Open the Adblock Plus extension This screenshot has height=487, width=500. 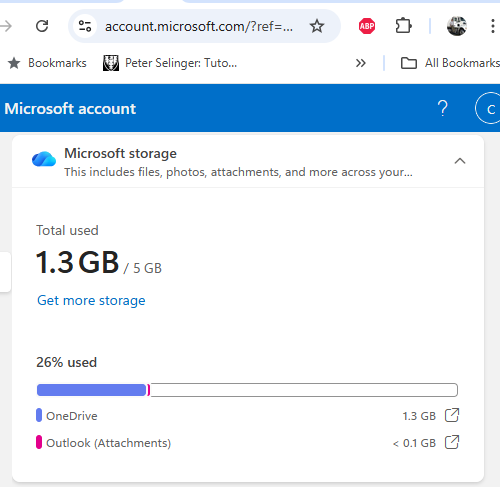(367, 26)
